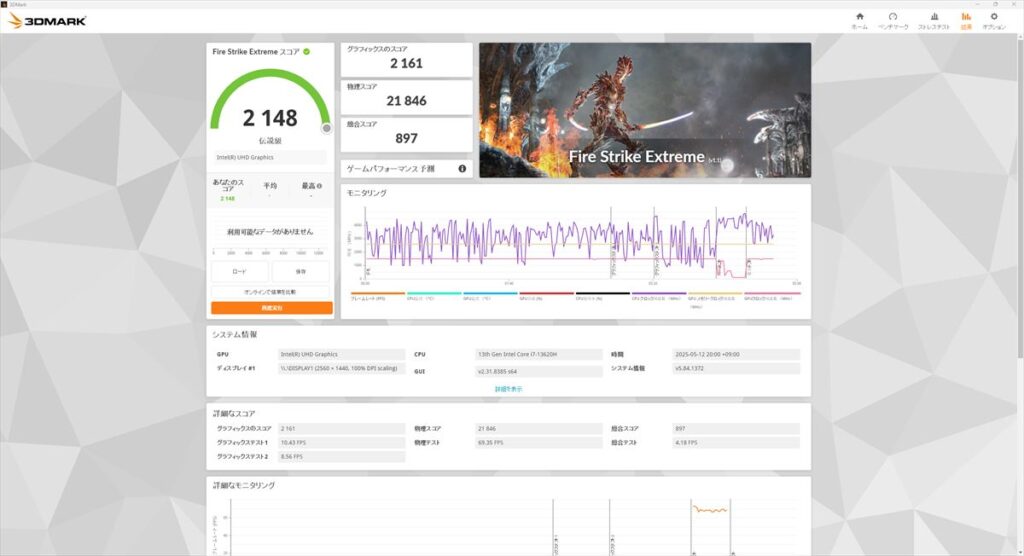1024x556 pixels.
Task: Toggle the cyan legend item in モニタリング
Action: coord(434,296)
